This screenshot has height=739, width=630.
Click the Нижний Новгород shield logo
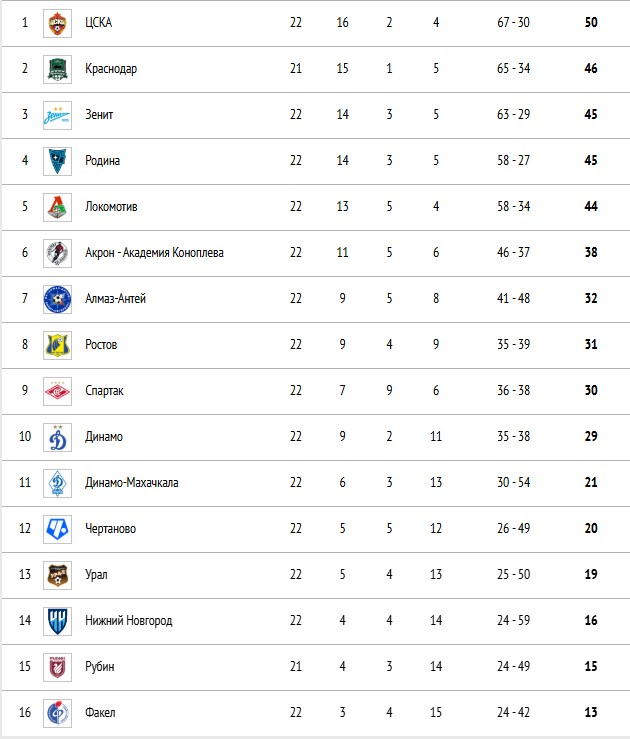[57, 621]
